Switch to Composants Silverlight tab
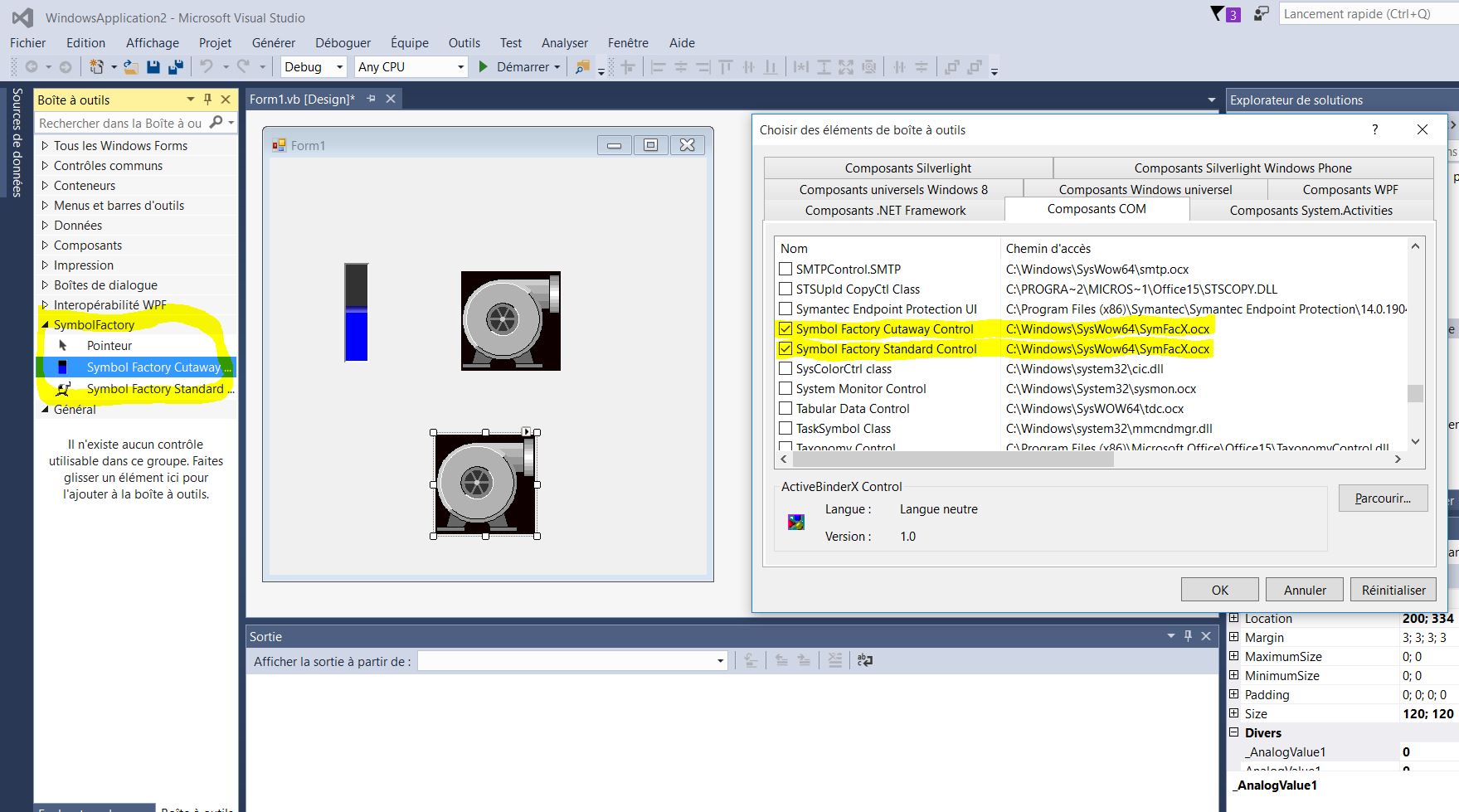Viewport: 1459px width, 812px height. pyautogui.click(x=908, y=168)
